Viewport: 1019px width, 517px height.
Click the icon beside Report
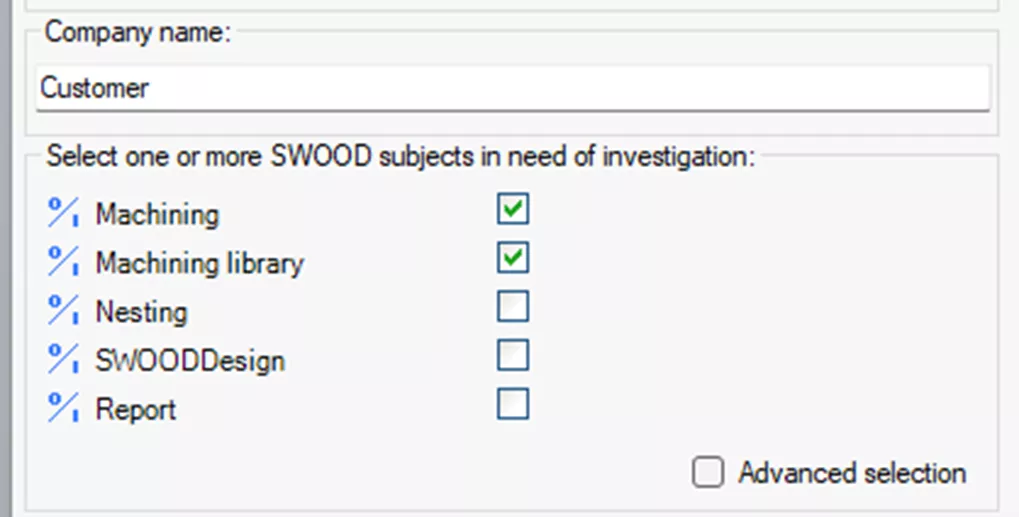pos(63,409)
